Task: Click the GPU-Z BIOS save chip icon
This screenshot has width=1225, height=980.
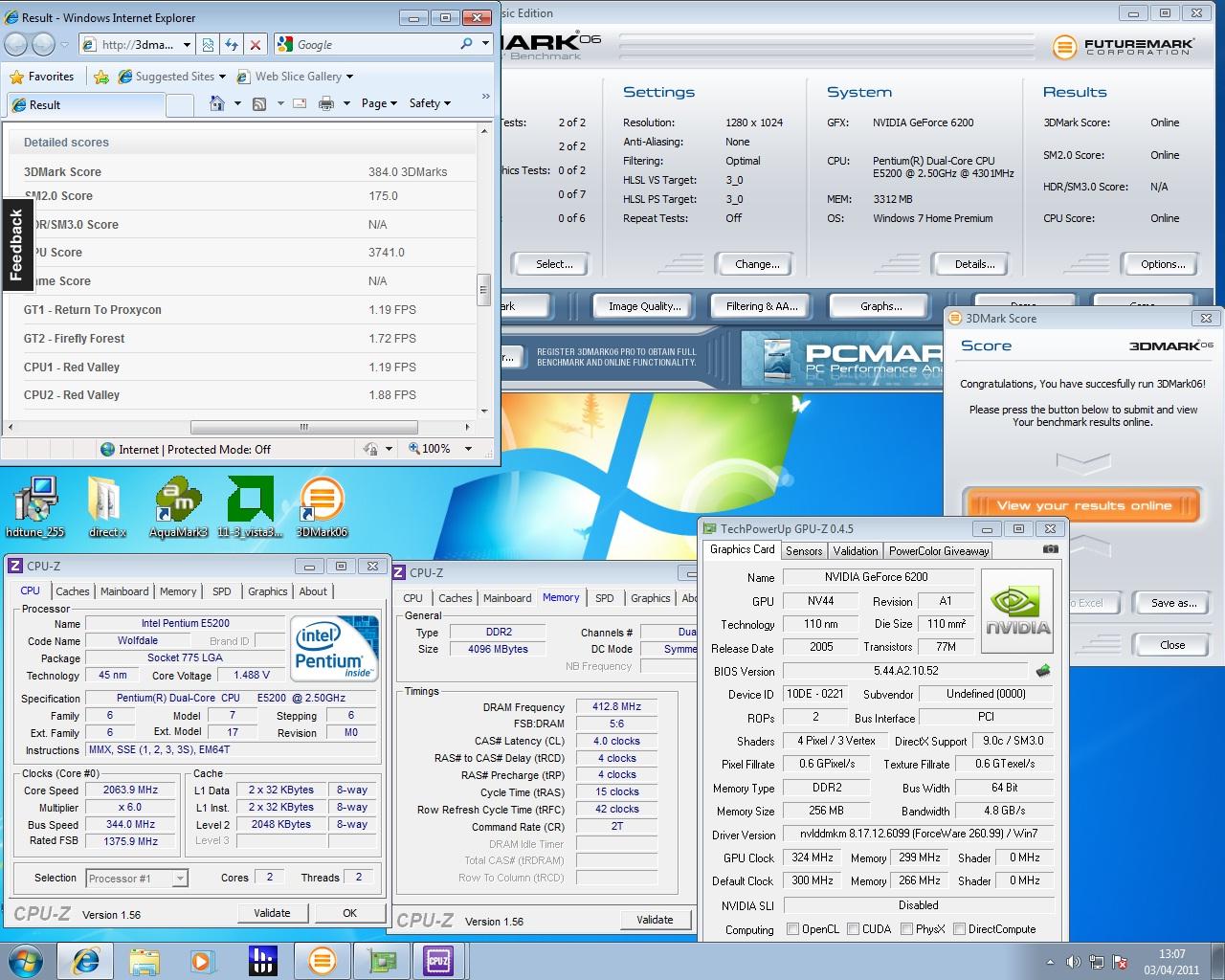Action: pos(1043,671)
